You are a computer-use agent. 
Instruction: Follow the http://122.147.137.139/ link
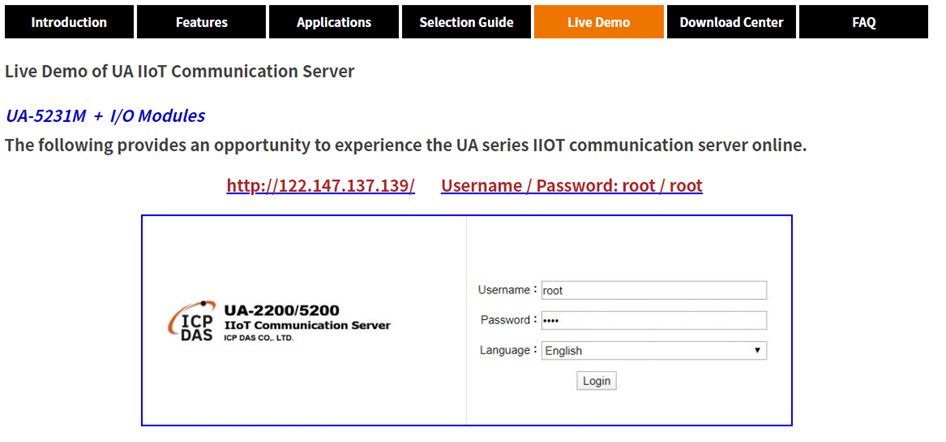click(321, 185)
